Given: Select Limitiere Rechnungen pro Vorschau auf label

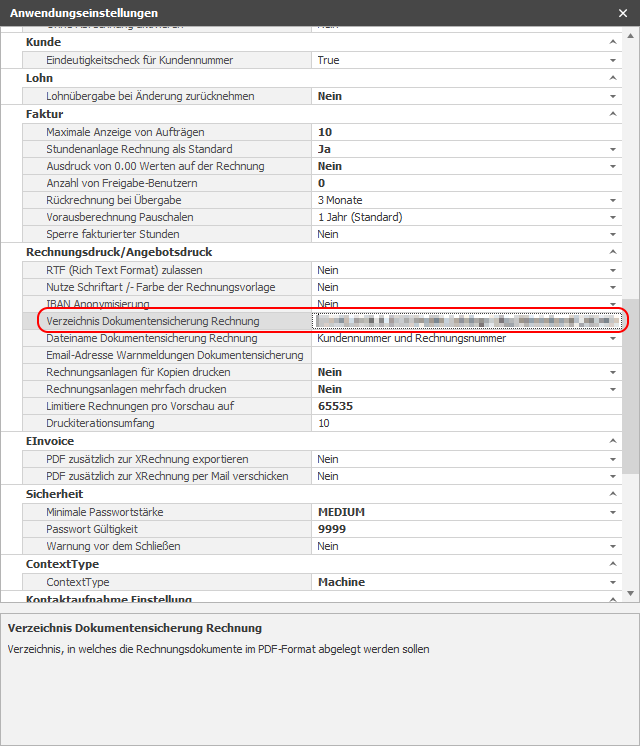Looking at the screenshot, I should click(140, 406).
